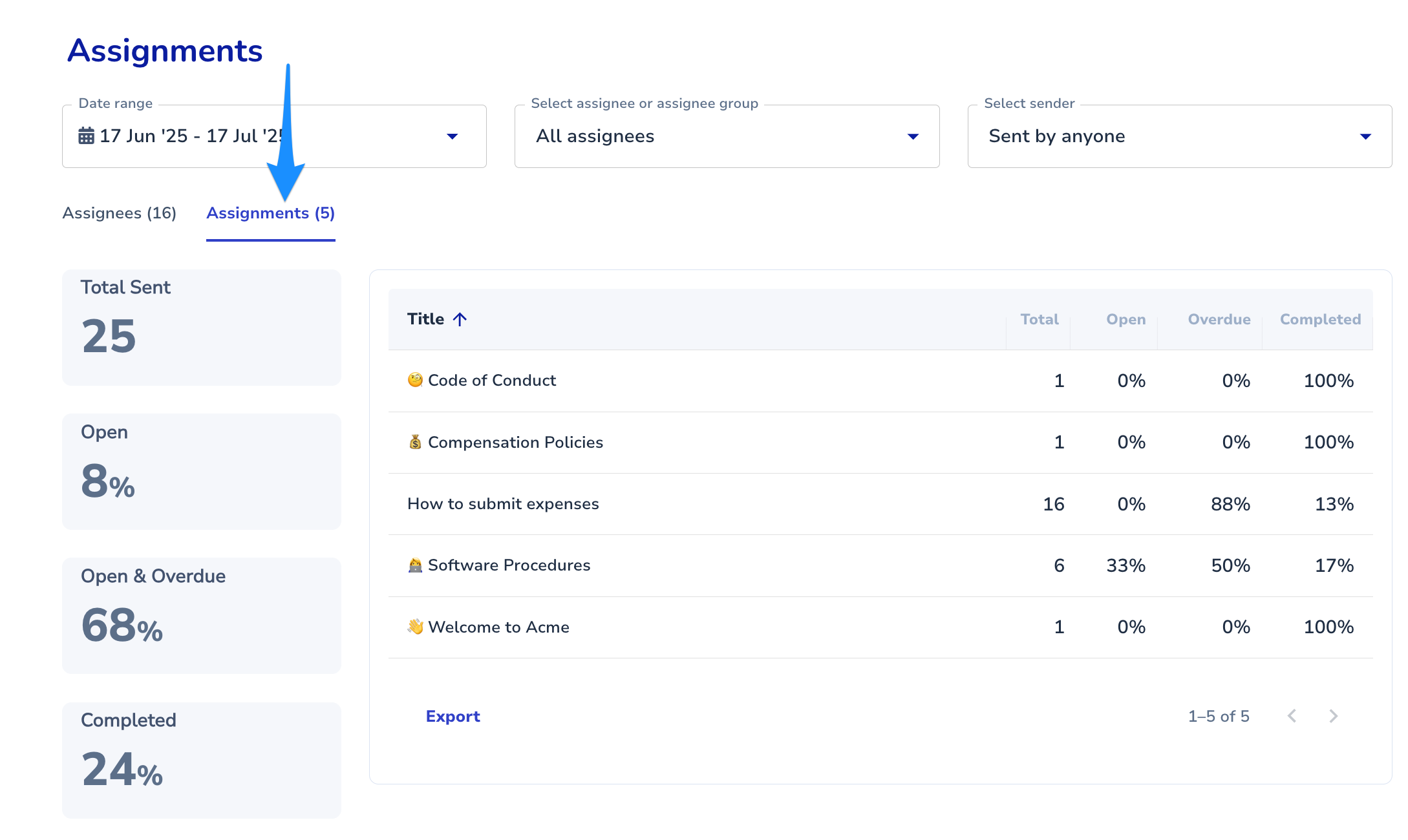Image resolution: width=1408 pixels, height=840 pixels.
Task: Click the Code of Conduct emoji icon
Action: (x=415, y=380)
